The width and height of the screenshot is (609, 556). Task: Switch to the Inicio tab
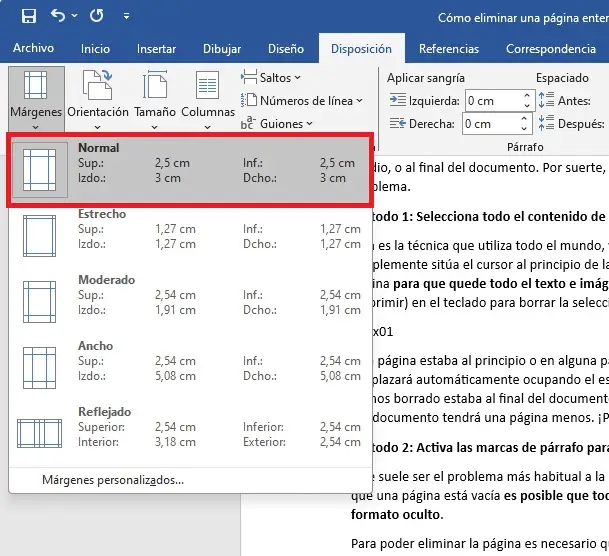tap(95, 49)
